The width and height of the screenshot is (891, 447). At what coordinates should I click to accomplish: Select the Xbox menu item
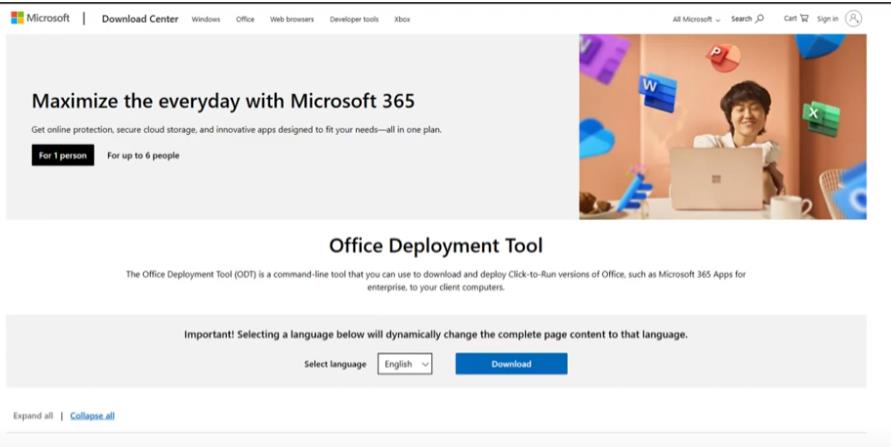pos(402,19)
